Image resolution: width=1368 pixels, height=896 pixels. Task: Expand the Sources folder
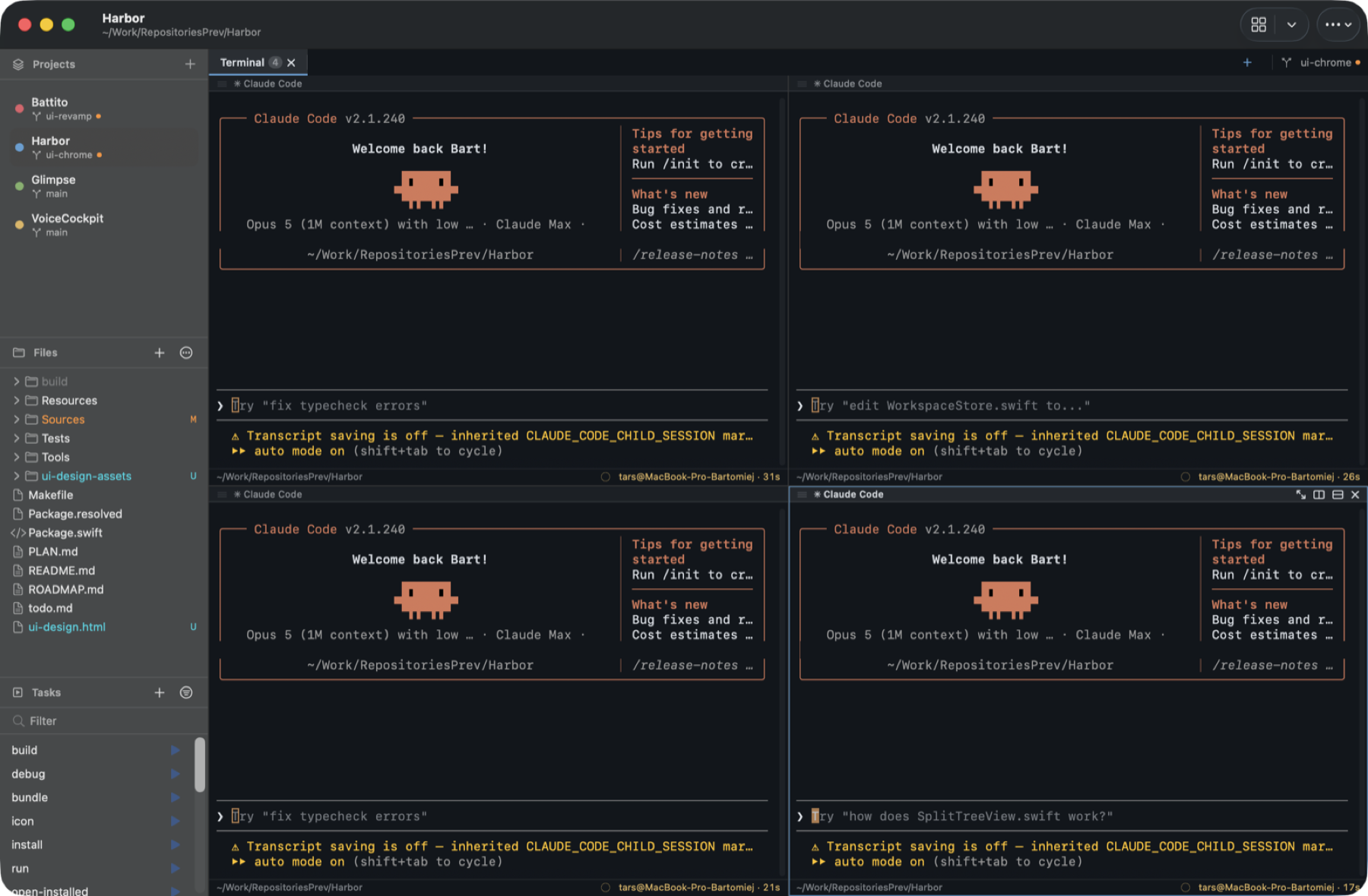tap(17, 420)
